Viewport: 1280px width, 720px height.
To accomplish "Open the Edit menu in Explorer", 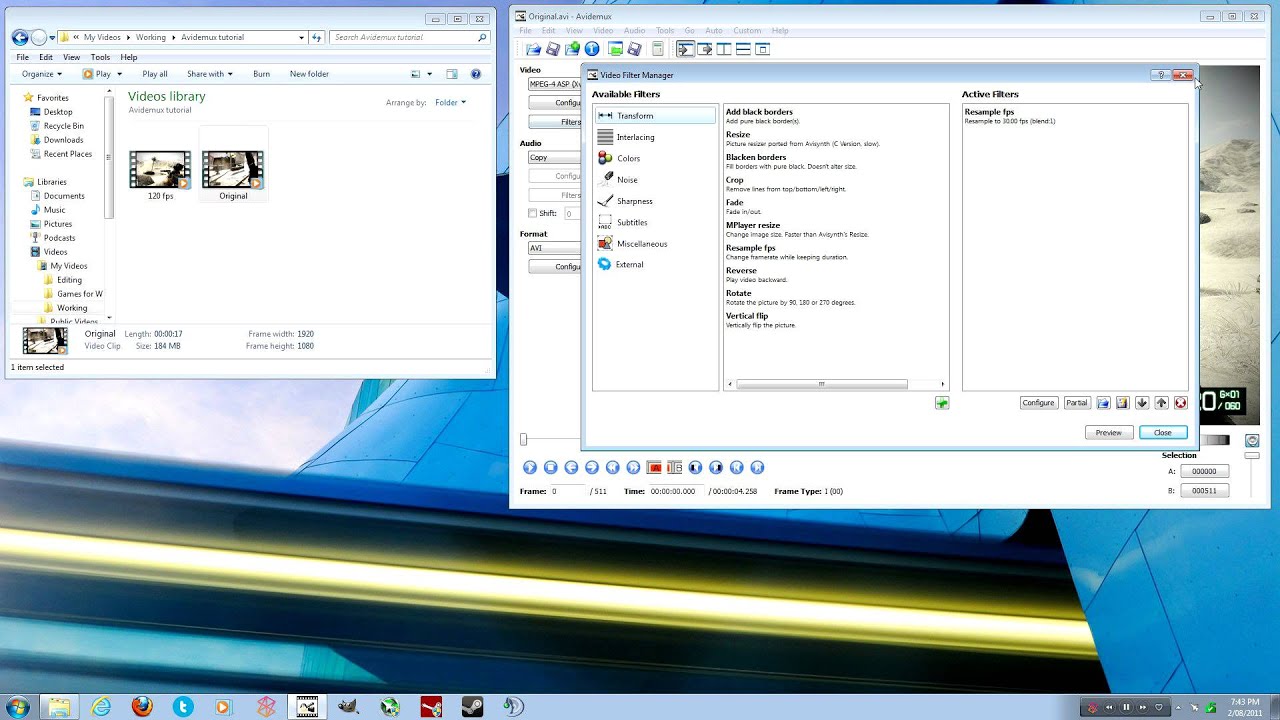I will point(46,57).
